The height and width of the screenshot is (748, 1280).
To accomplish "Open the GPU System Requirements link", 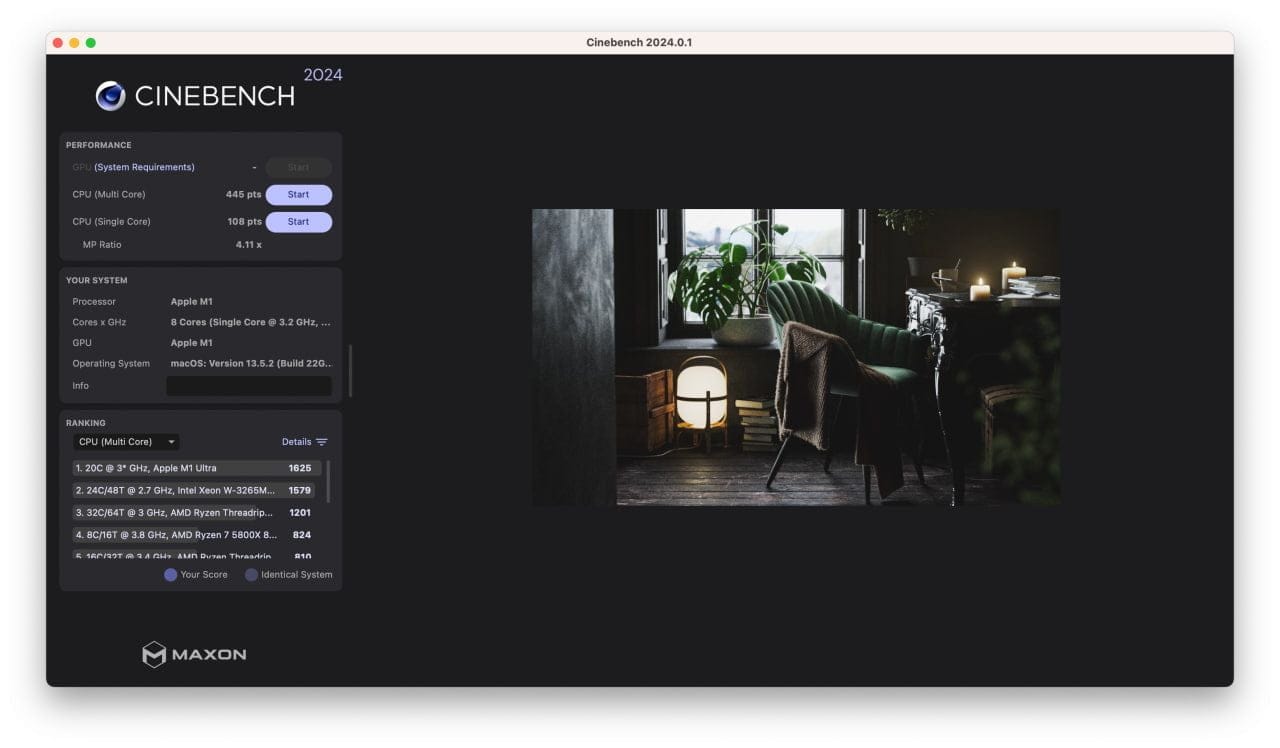I will point(144,167).
